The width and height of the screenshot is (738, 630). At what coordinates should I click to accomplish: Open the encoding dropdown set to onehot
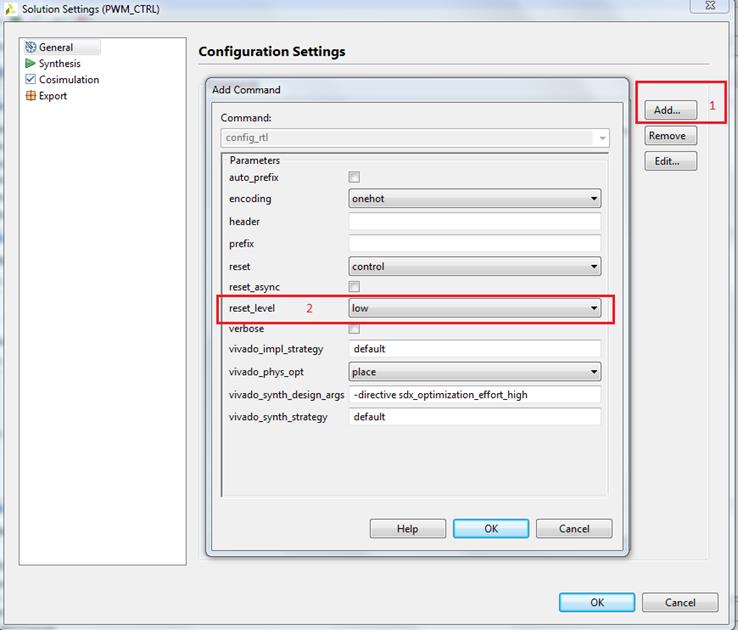pyautogui.click(x=474, y=199)
